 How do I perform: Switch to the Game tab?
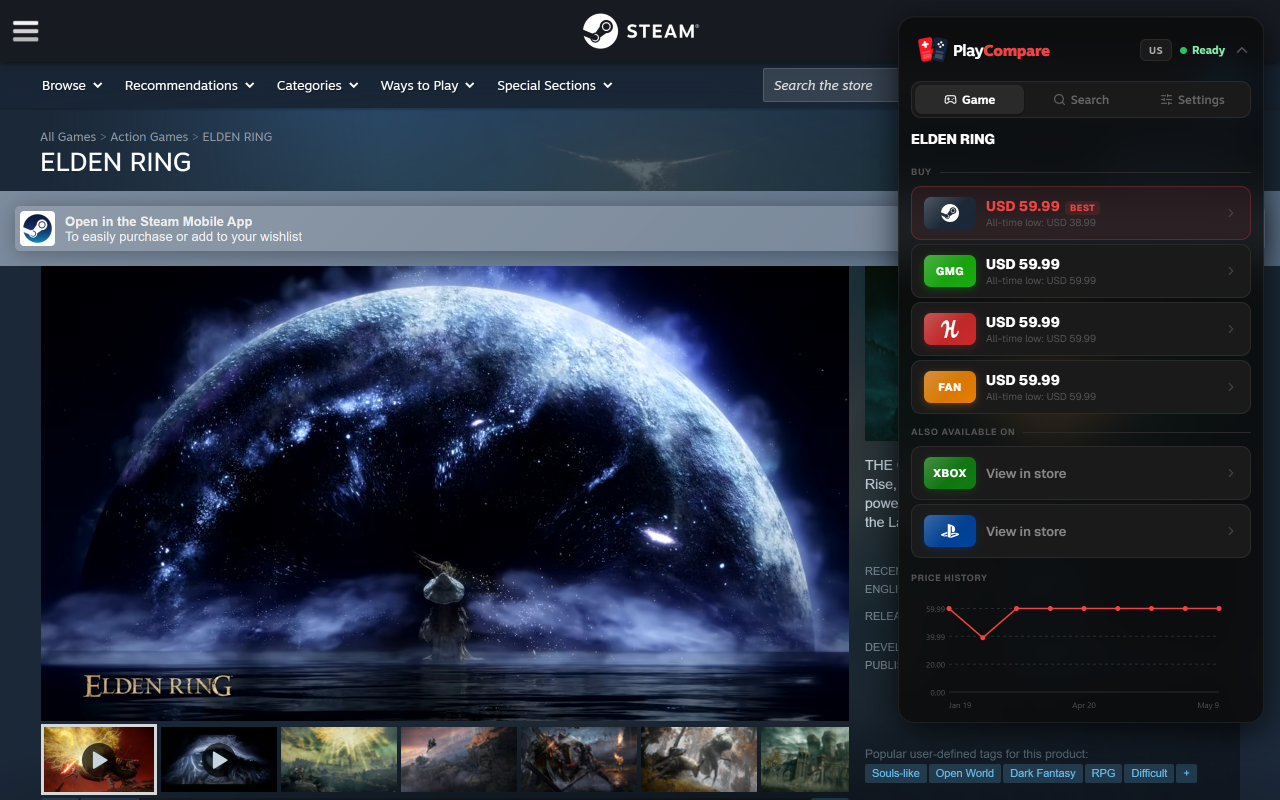point(969,100)
